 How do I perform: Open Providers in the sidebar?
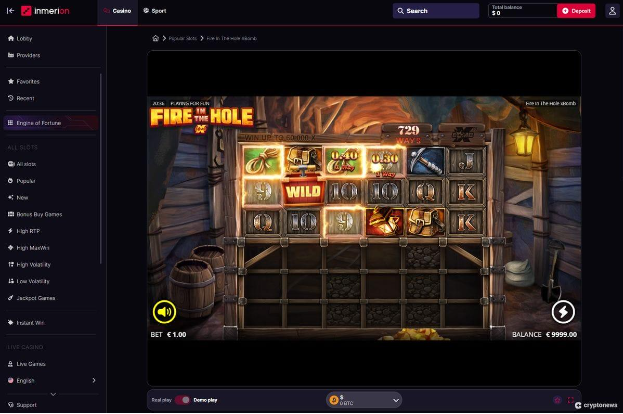coord(24,55)
